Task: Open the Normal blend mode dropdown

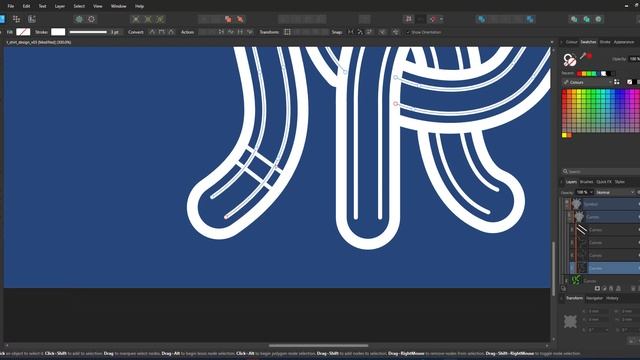Action: point(615,192)
